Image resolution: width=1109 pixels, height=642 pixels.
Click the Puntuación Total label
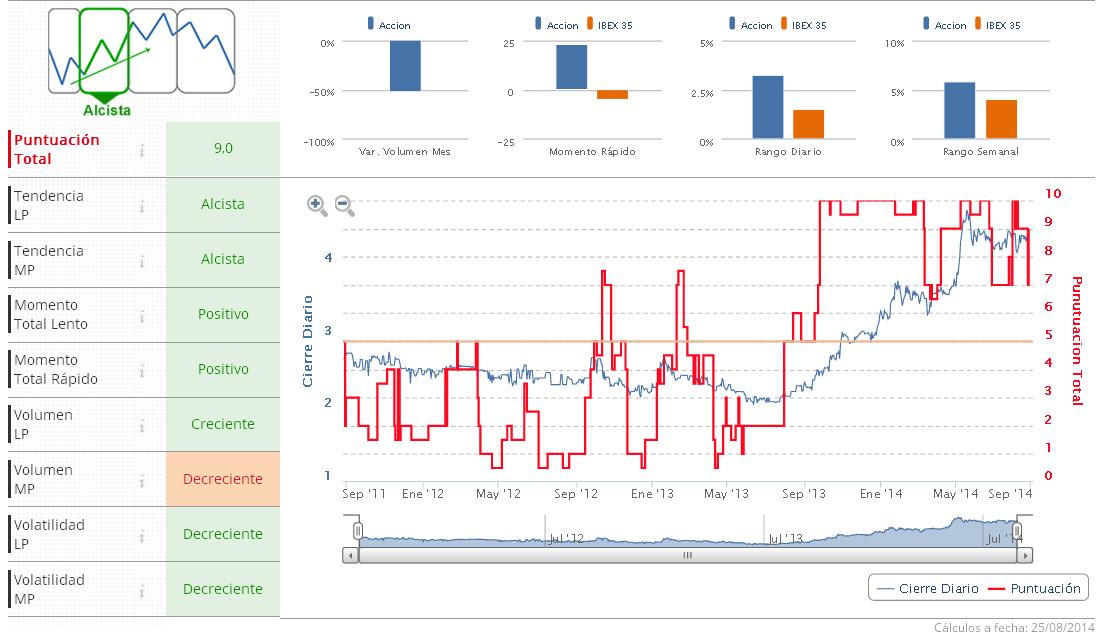[57, 149]
